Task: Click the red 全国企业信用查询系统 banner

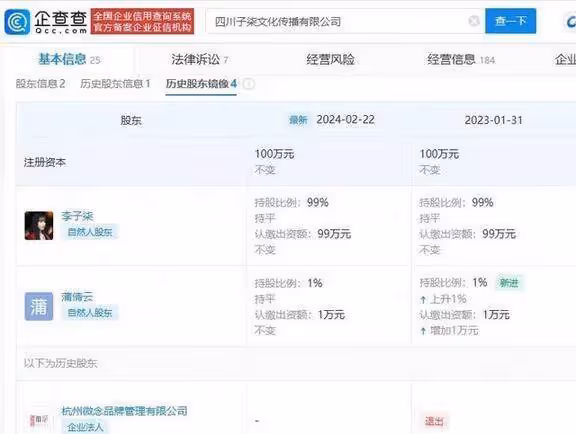Action: click(143, 21)
